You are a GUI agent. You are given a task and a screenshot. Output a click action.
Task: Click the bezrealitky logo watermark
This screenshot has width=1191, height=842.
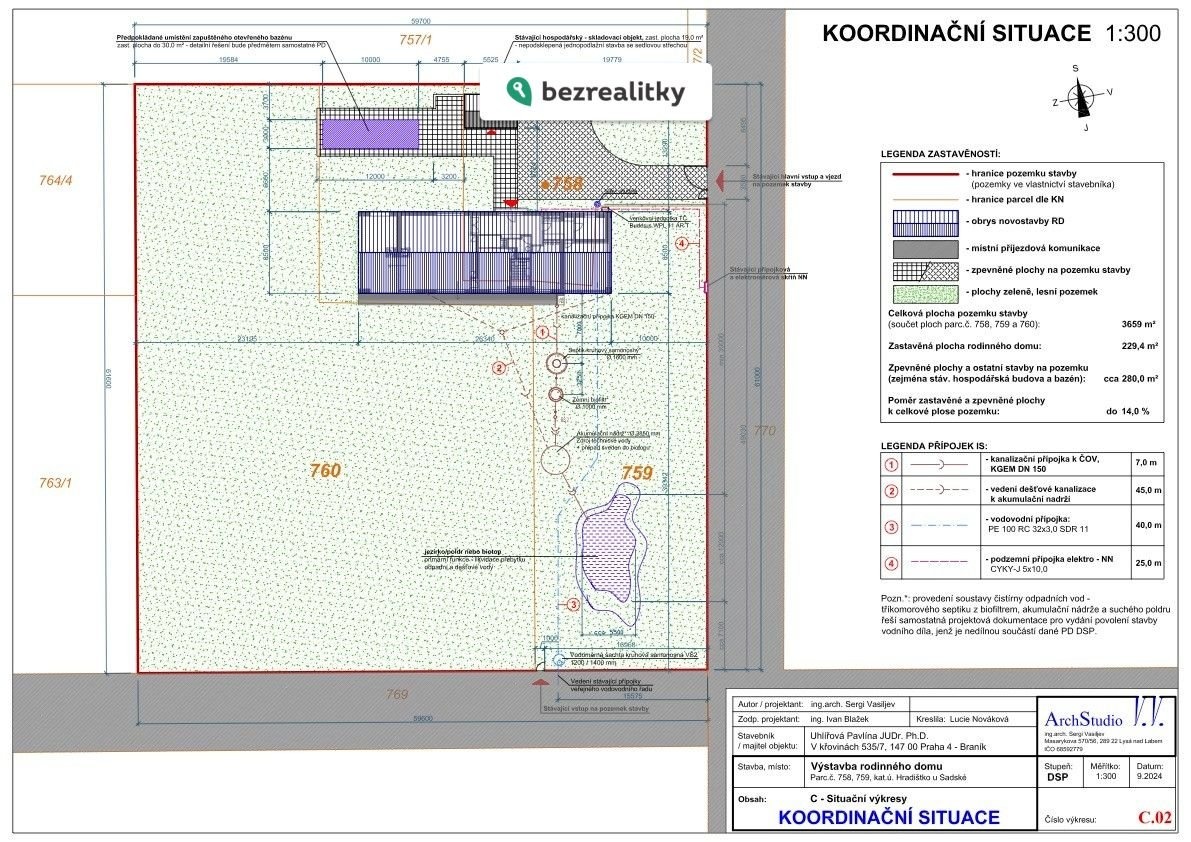[x=596, y=93]
